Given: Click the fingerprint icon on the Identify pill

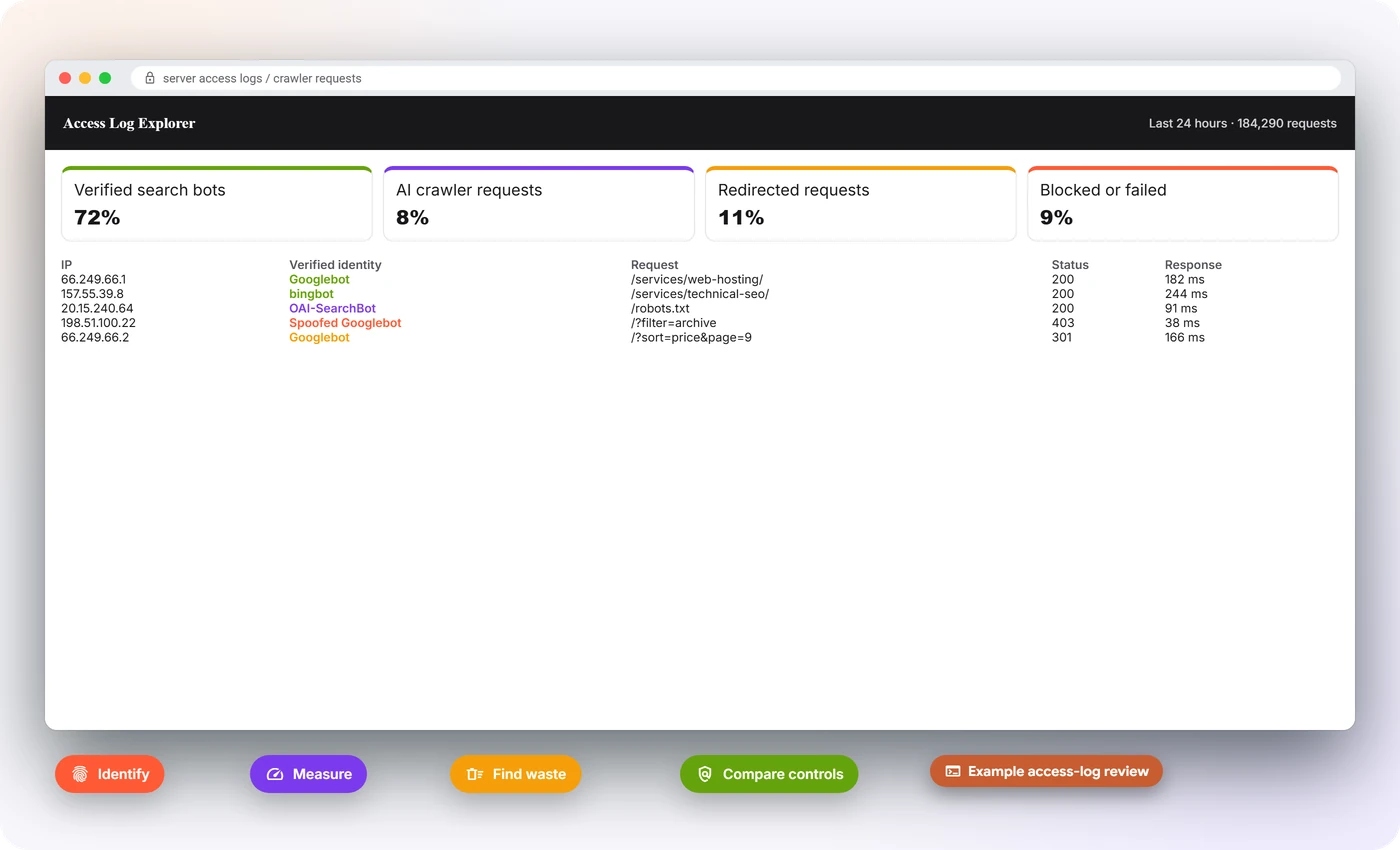Looking at the screenshot, I should pyautogui.click(x=80, y=774).
